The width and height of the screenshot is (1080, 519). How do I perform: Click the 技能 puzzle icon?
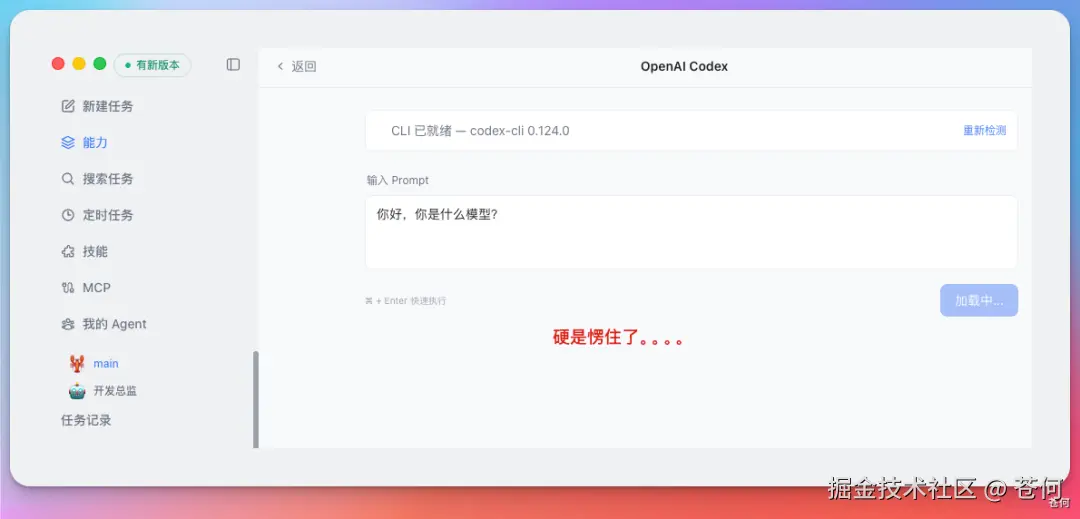coord(68,251)
